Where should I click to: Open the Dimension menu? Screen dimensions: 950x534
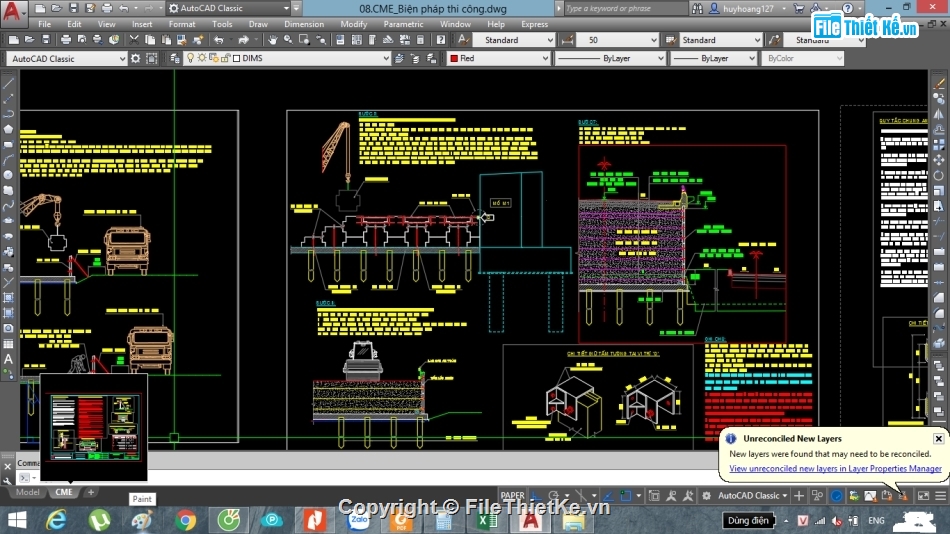pyautogui.click(x=304, y=24)
